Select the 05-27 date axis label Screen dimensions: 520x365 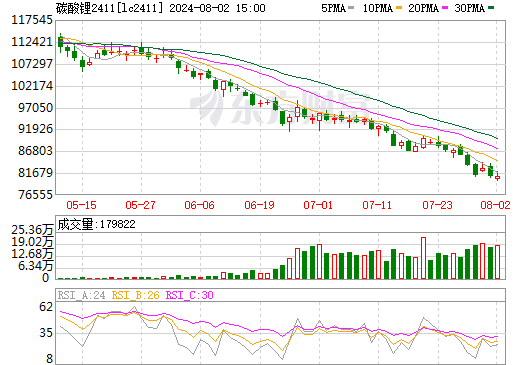point(140,205)
